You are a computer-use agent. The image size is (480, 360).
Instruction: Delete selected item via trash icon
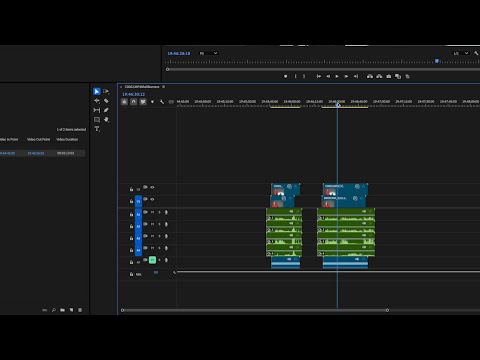point(80,310)
